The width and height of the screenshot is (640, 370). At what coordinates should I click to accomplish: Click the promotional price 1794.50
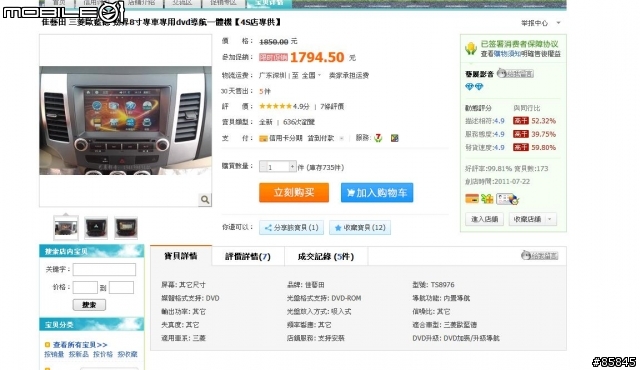point(317,57)
